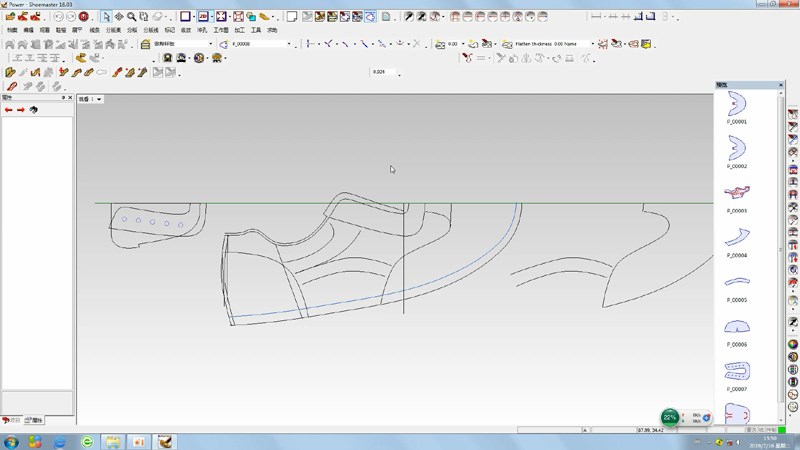Click the red back arrow in properties panel
Viewport: 800px width, 450px height.
click(9, 109)
